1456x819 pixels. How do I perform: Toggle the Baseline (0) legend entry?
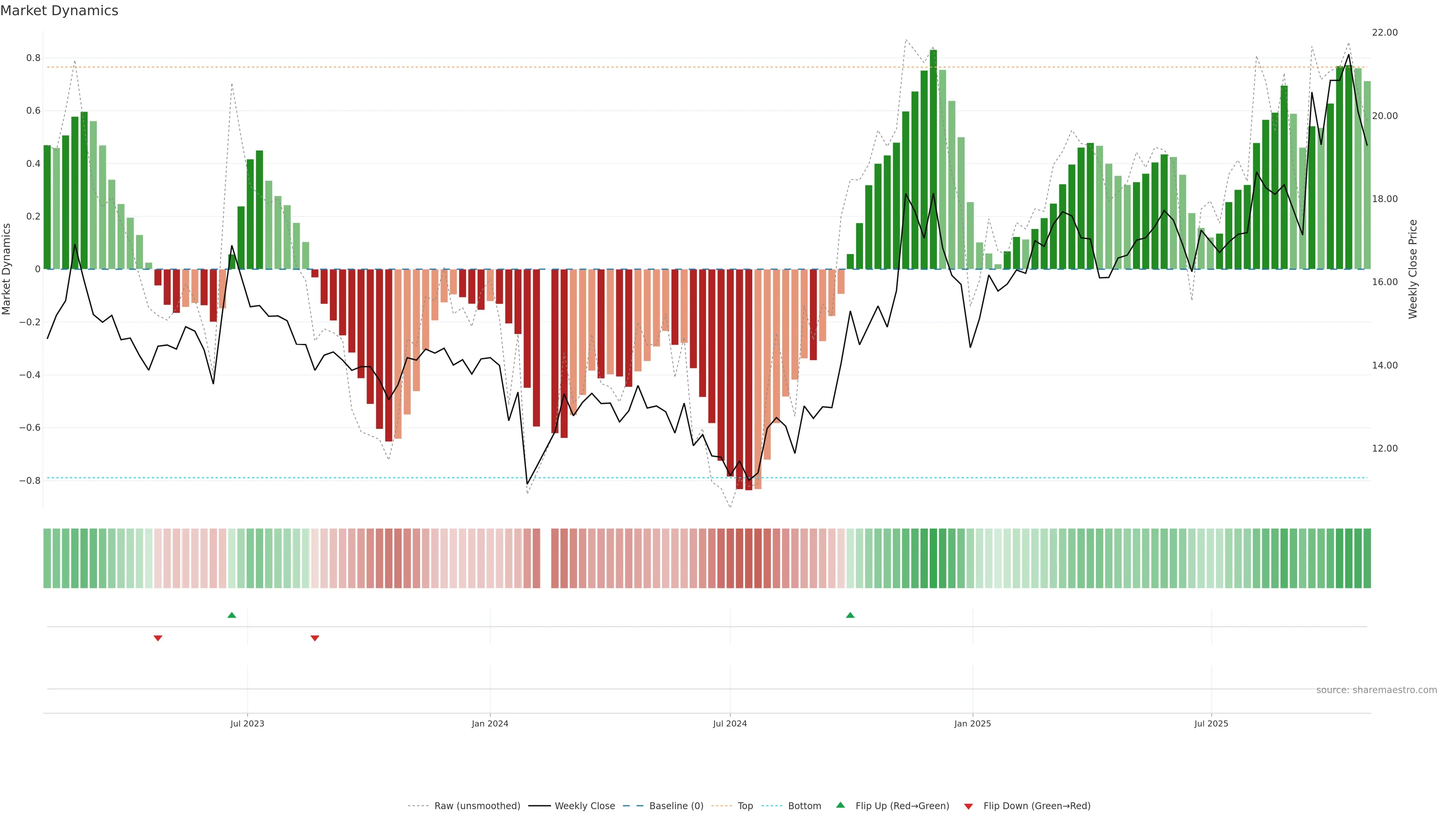[x=676, y=806]
